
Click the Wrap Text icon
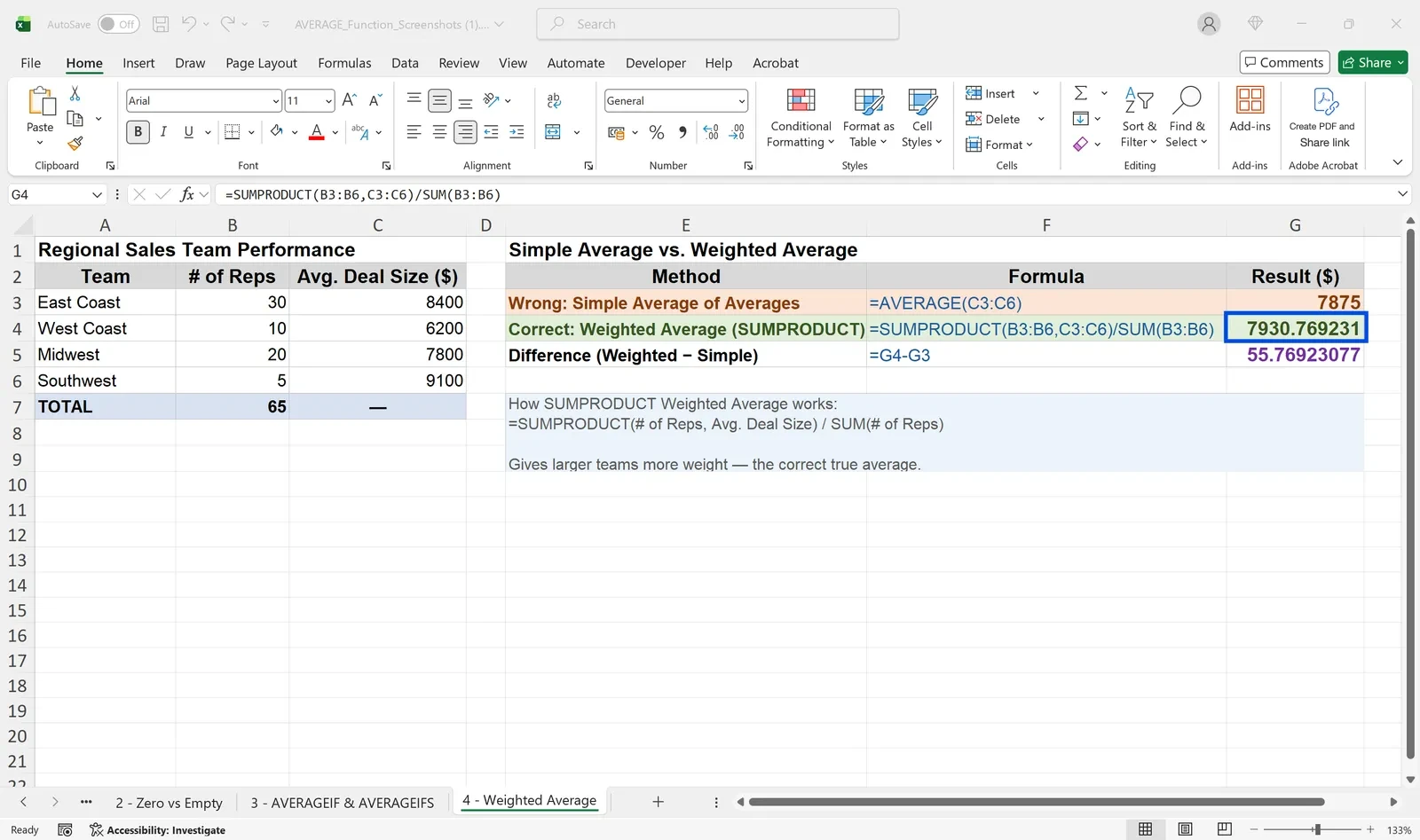[x=554, y=100]
